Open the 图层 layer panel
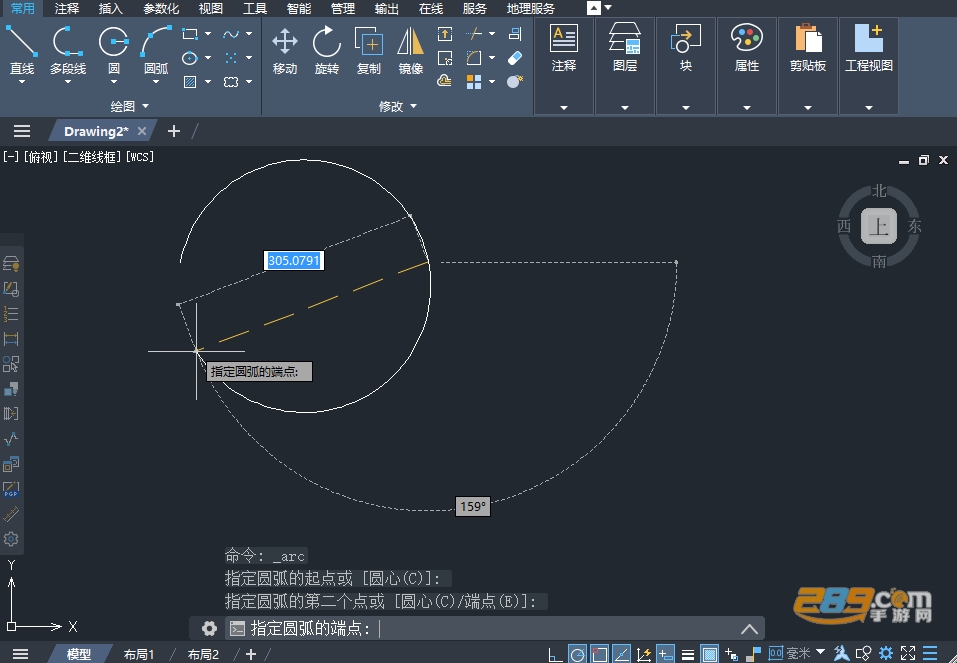 (625, 66)
